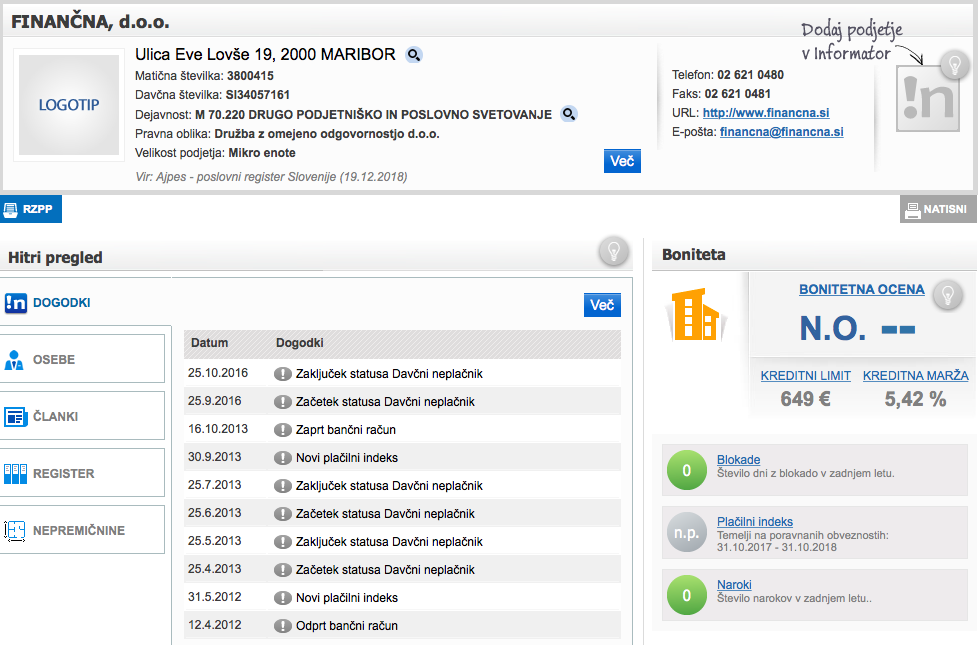Add company to Informator via !n icon
The height and width of the screenshot is (645, 979).
click(928, 99)
